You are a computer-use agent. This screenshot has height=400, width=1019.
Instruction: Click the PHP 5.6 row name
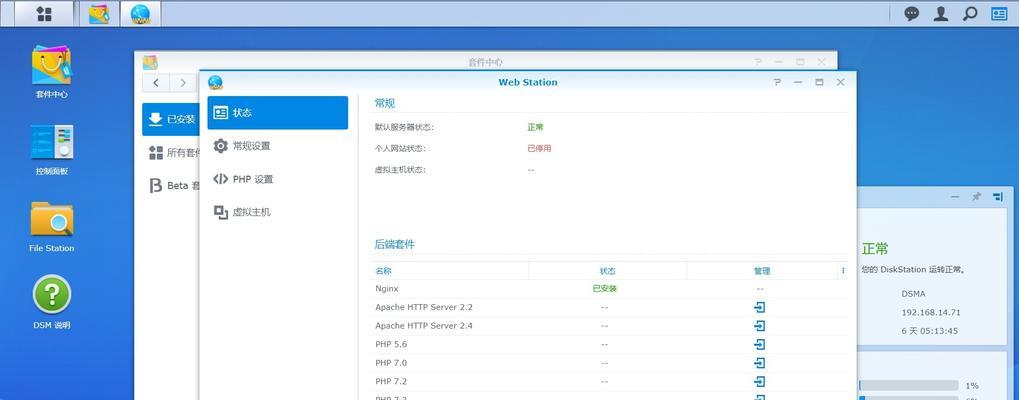pyautogui.click(x=391, y=344)
